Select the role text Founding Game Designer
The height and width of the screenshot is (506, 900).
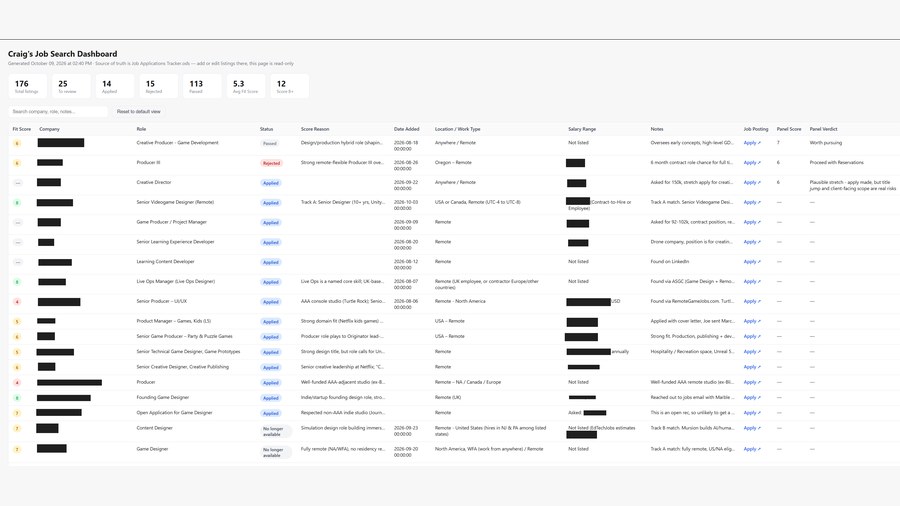click(x=162, y=397)
